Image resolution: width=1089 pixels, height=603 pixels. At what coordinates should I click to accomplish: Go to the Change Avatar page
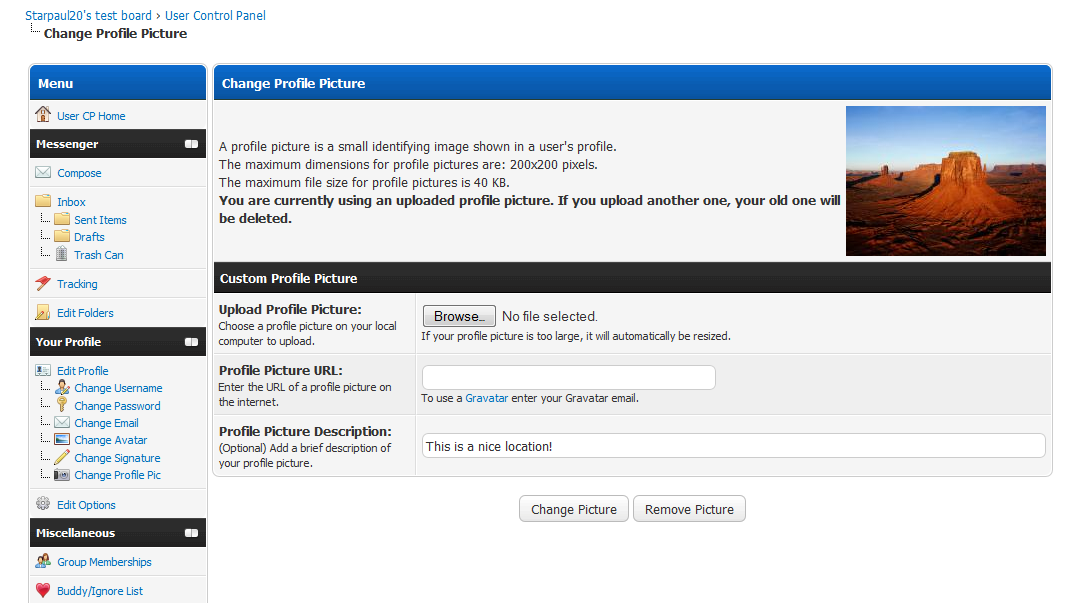click(x=110, y=440)
